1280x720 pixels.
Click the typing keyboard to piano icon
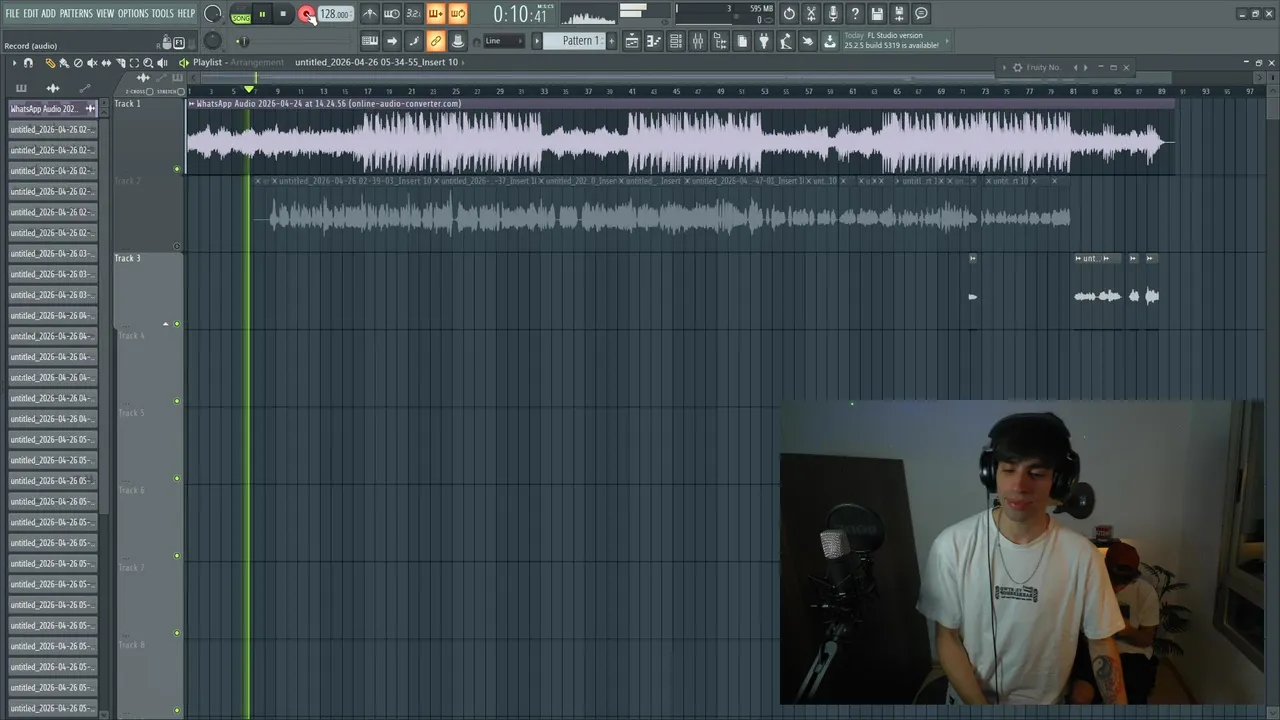(x=369, y=41)
